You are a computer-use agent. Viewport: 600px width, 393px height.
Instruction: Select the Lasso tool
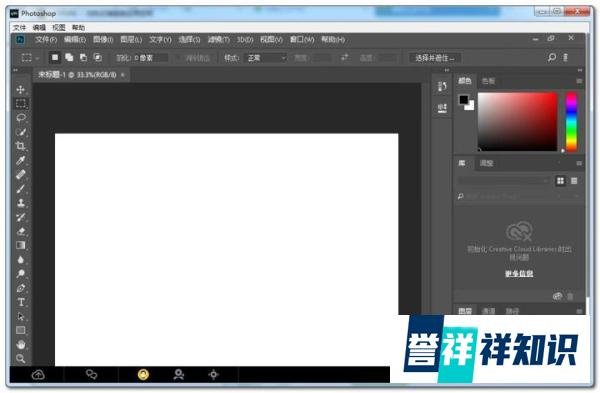click(x=21, y=117)
